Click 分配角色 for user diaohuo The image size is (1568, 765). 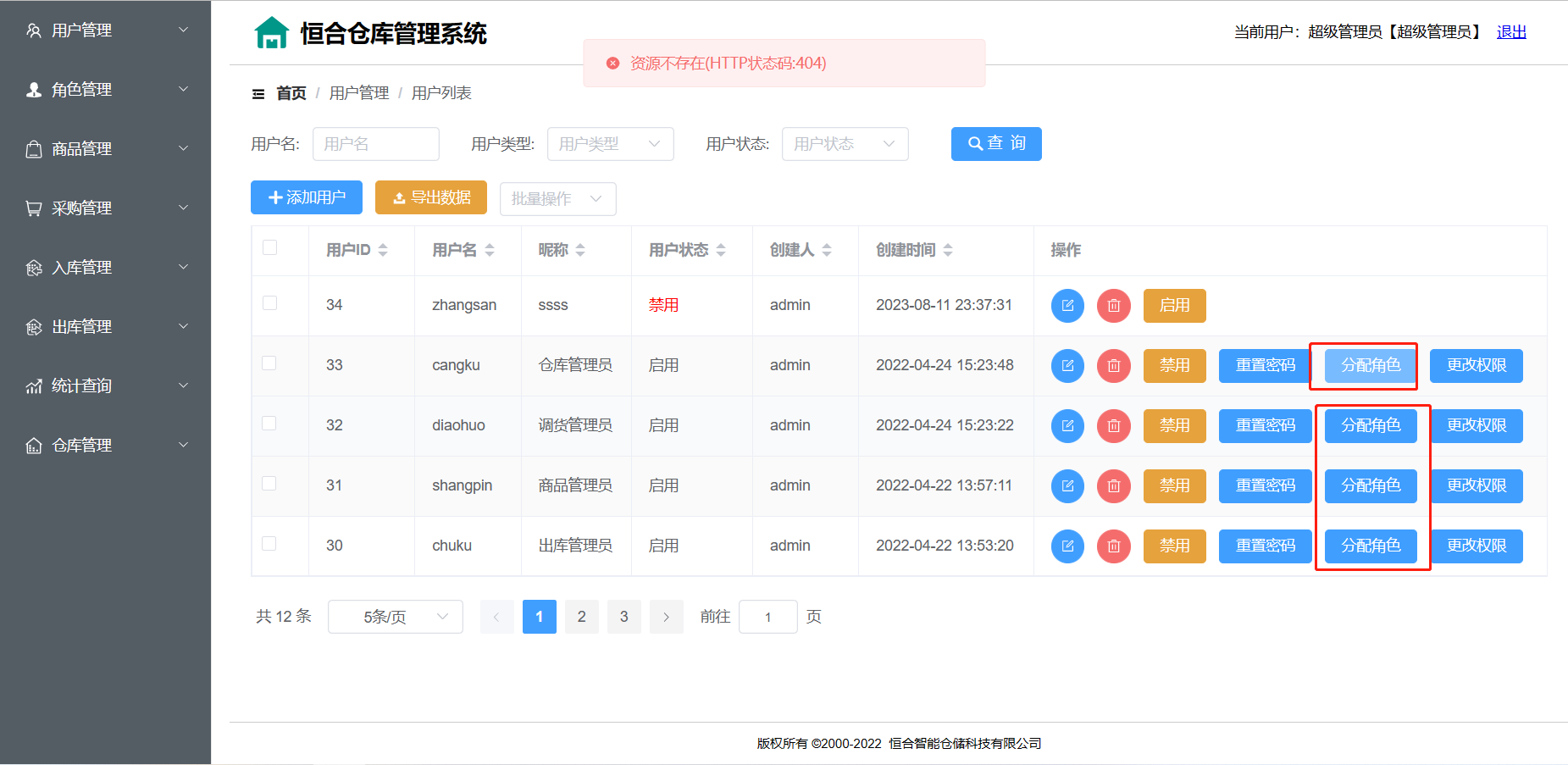coord(1371,426)
